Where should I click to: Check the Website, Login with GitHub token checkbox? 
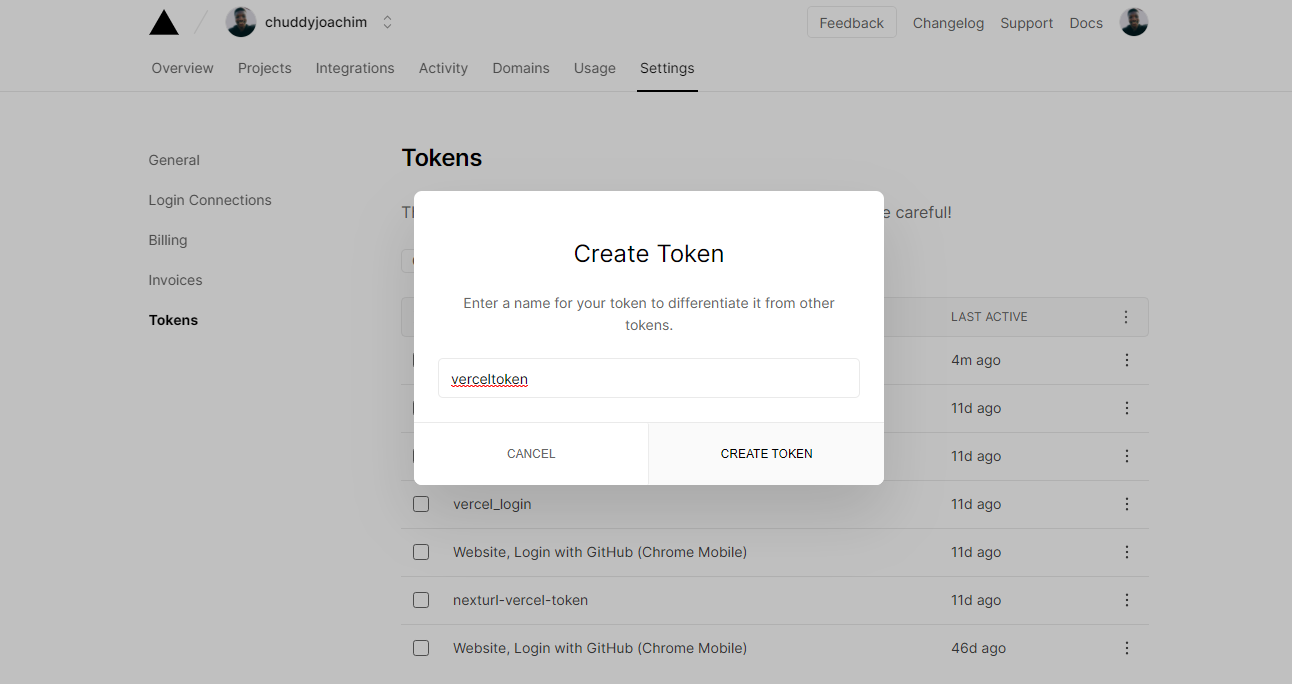click(421, 552)
